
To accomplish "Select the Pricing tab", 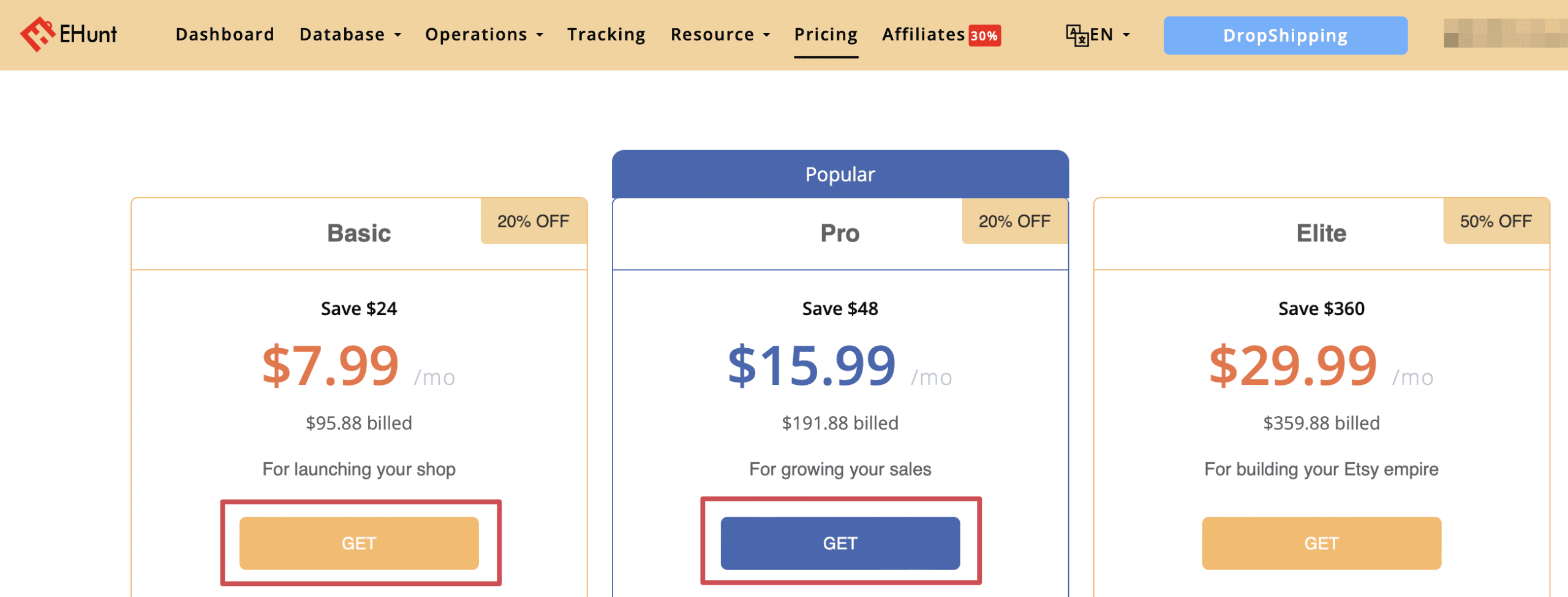I will [826, 34].
